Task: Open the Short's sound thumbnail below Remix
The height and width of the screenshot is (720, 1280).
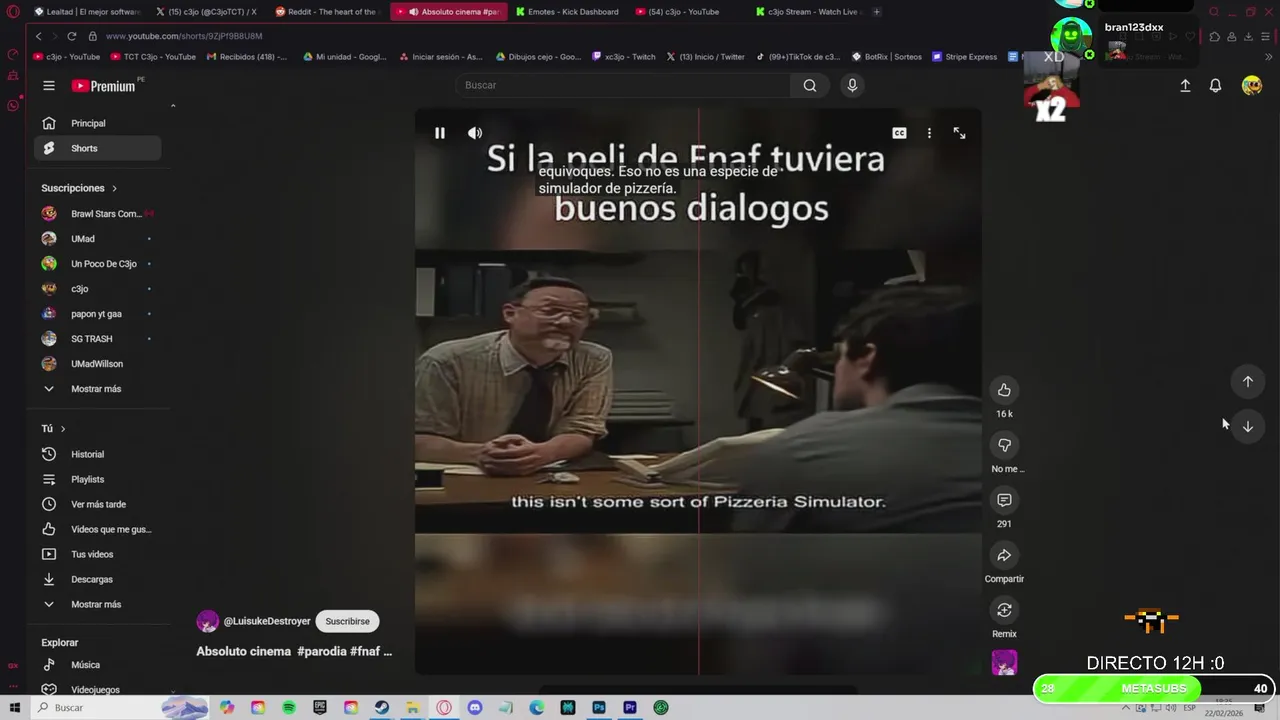Action: tap(1004, 662)
